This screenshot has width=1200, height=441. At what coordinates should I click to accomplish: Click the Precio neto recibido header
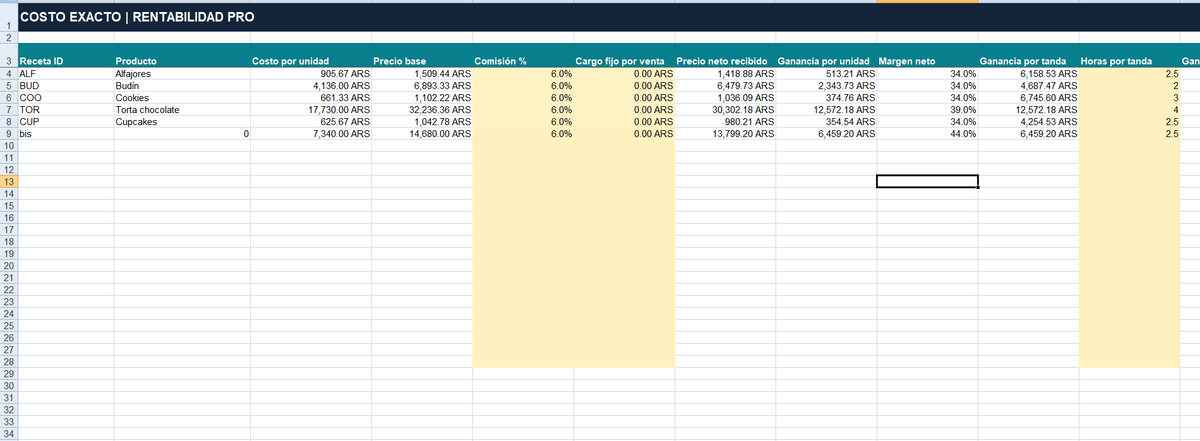[x=725, y=61]
